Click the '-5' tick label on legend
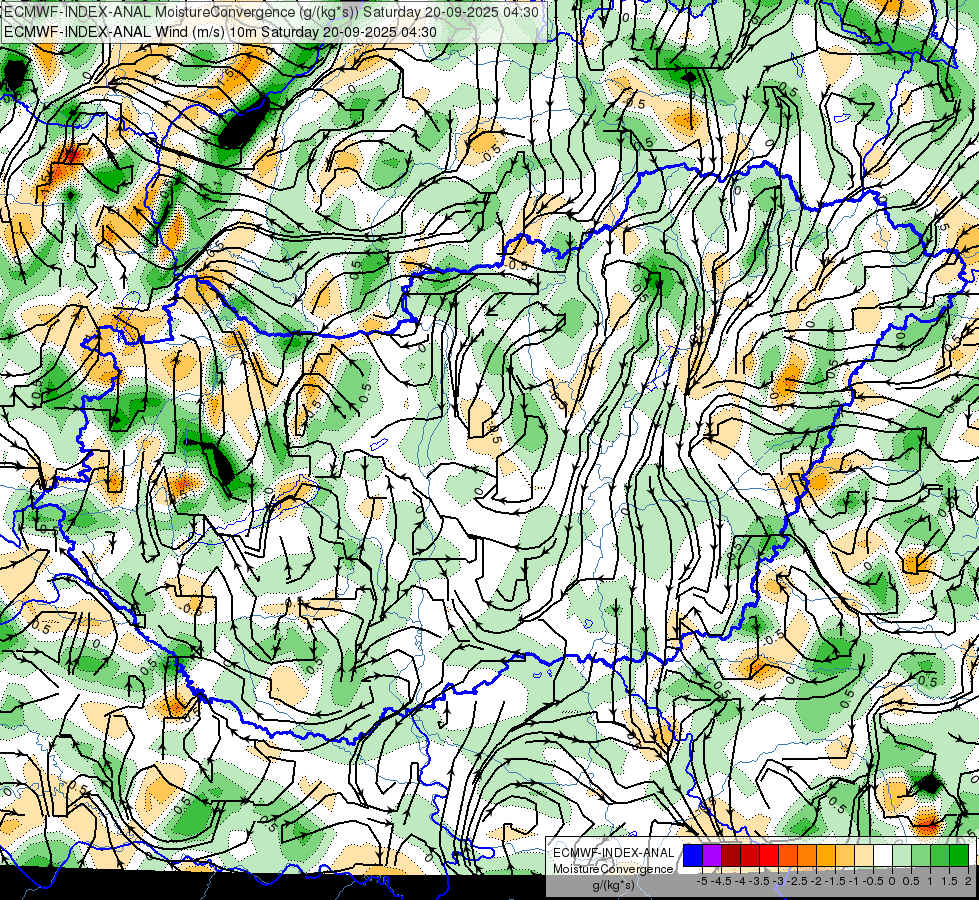 (702, 881)
